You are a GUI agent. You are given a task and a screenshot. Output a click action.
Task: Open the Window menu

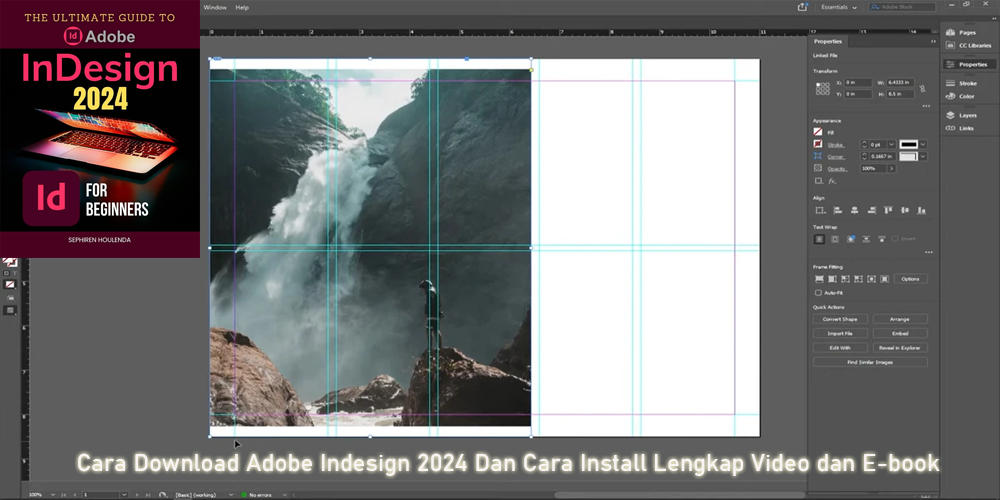(x=215, y=8)
